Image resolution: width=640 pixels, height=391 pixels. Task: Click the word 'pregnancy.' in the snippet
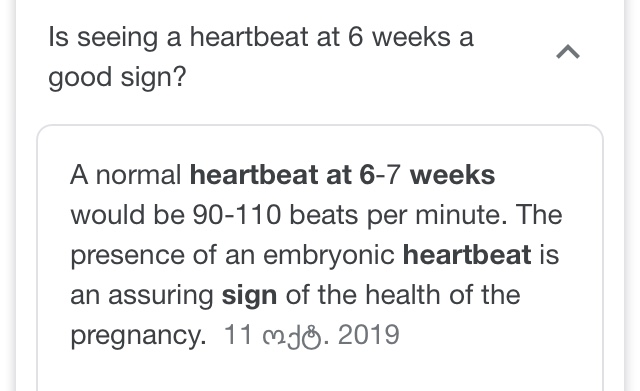138,336
